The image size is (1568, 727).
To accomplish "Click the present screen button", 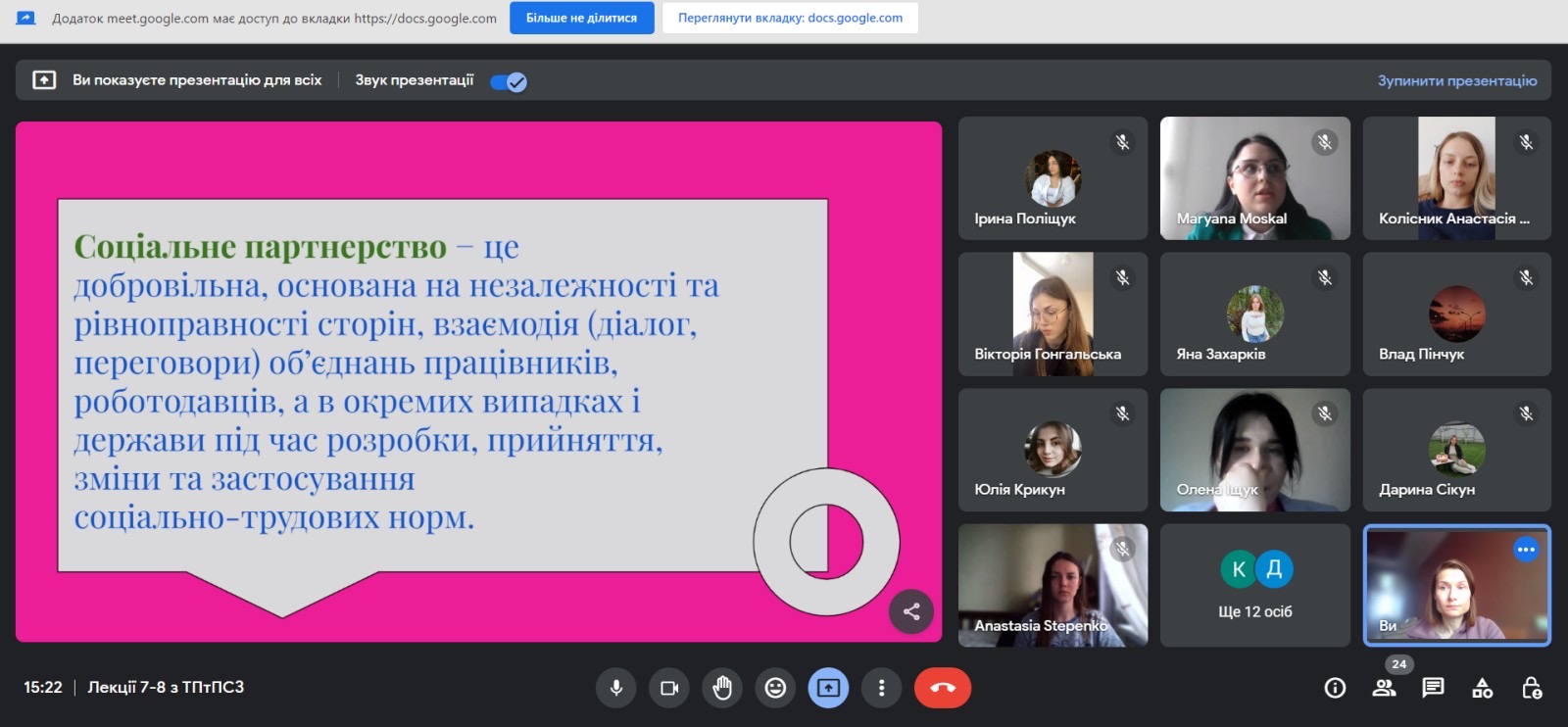I will (x=828, y=688).
